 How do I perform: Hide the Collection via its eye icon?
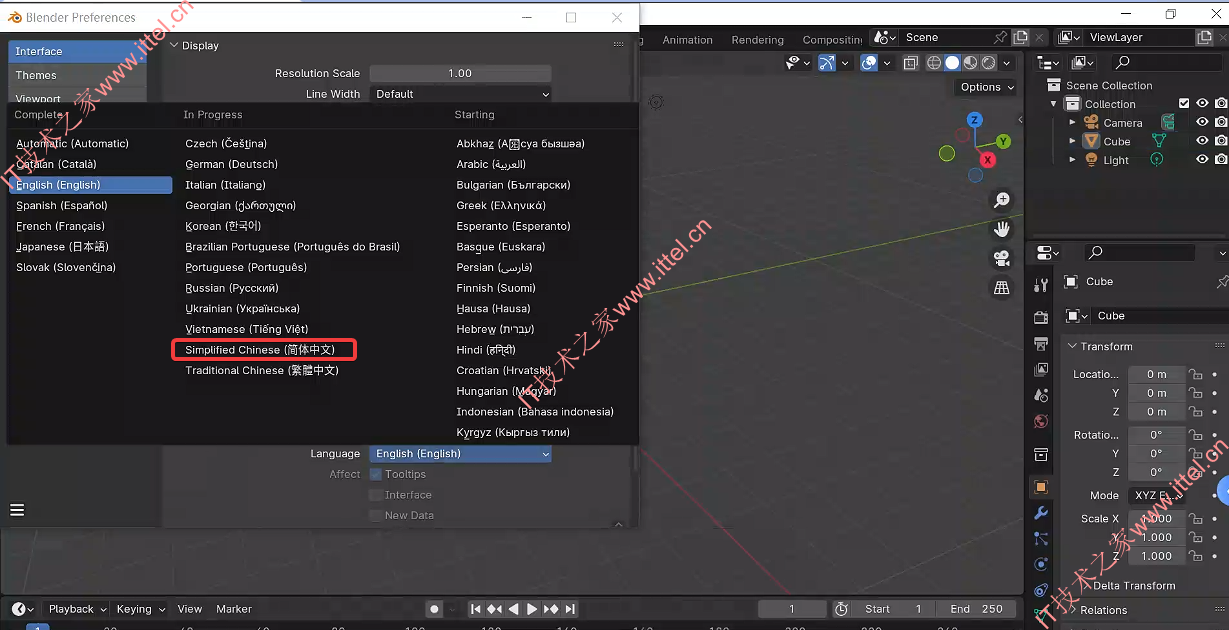click(1202, 103)
